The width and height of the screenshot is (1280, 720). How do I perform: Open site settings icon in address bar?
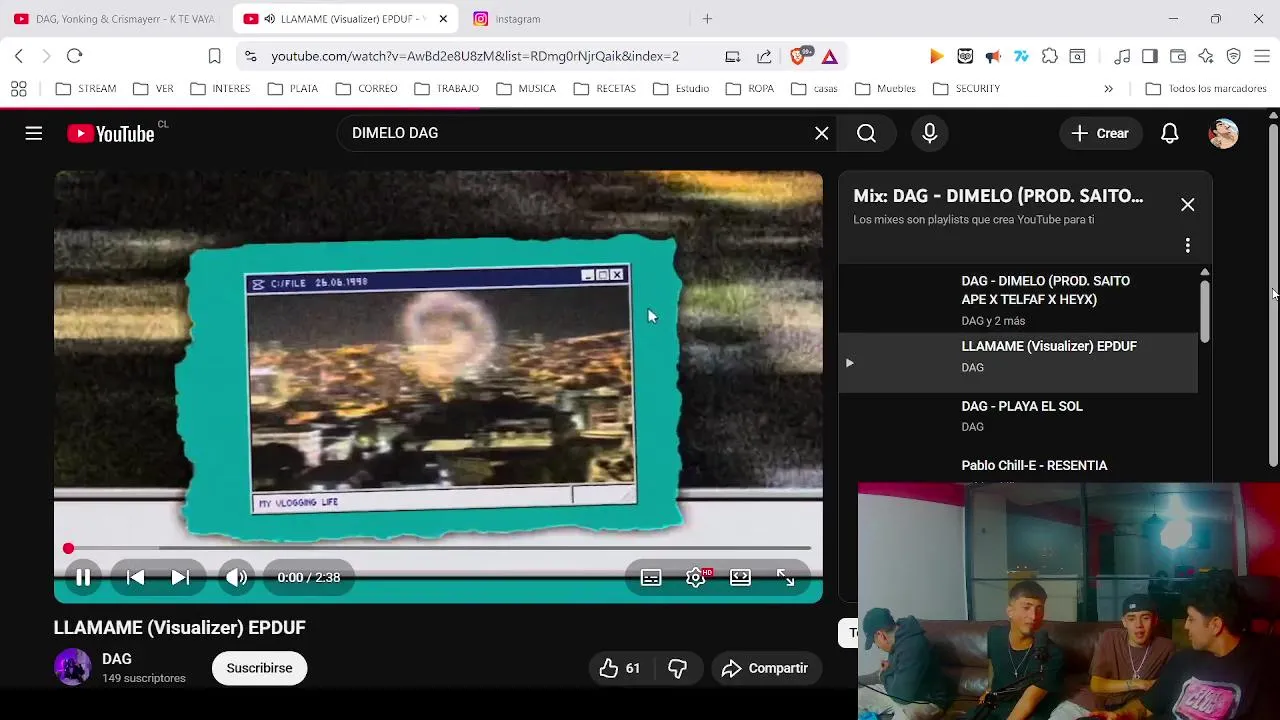[x=250, y=56]
